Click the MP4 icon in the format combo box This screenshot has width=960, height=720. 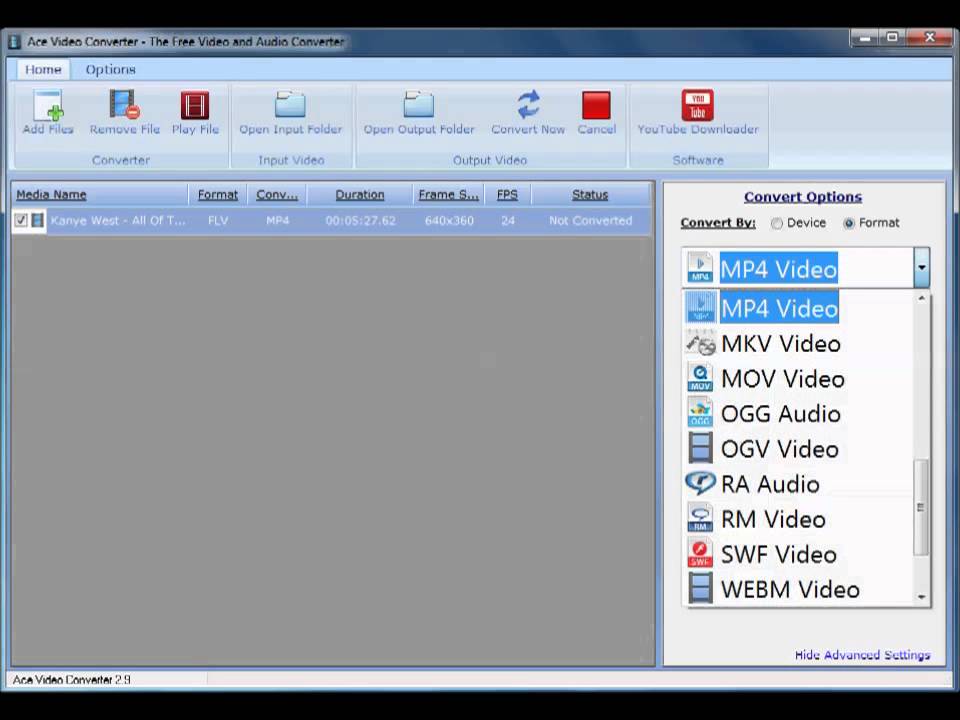tap(700, 268)
